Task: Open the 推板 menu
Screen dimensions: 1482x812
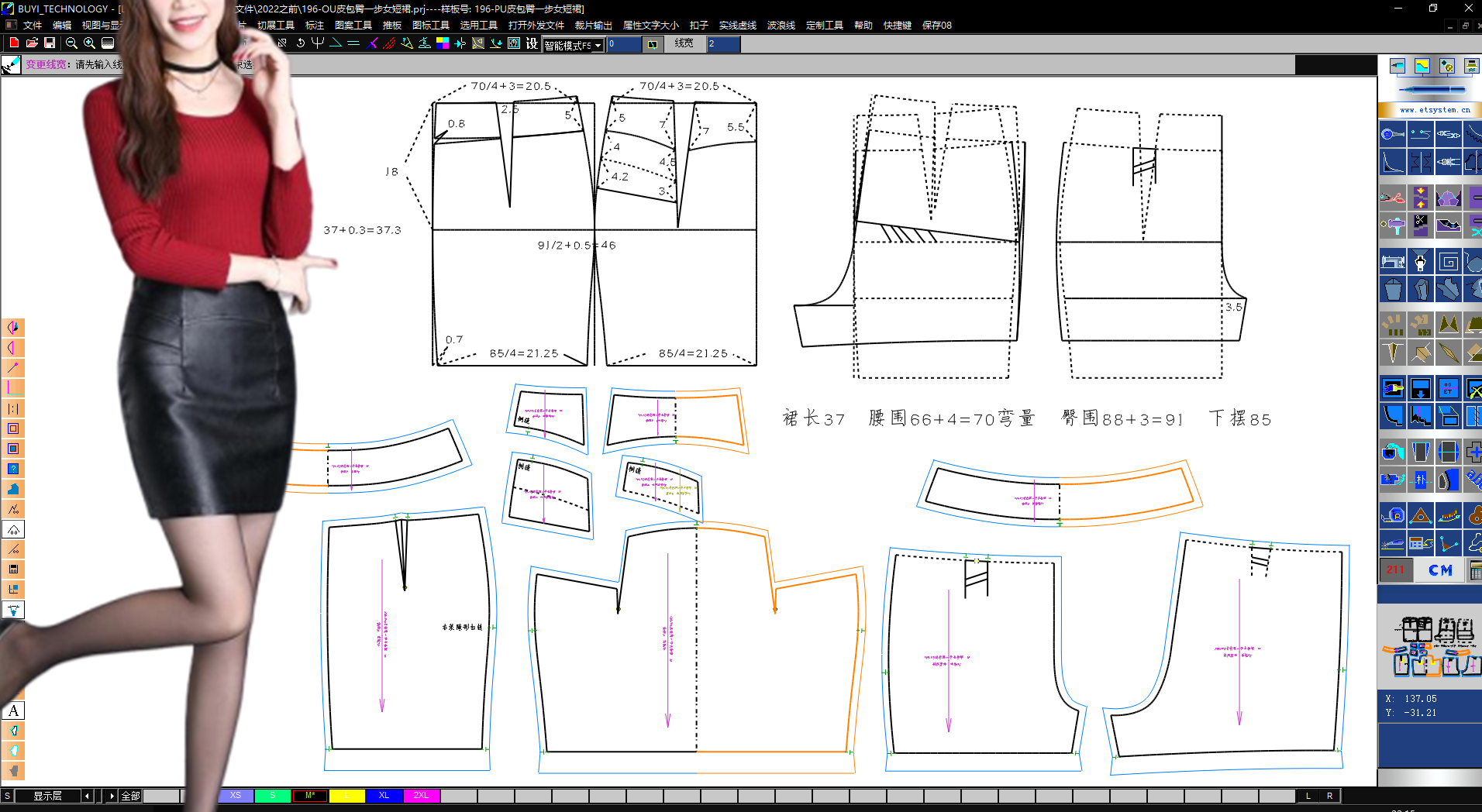Action: (392, 26)
